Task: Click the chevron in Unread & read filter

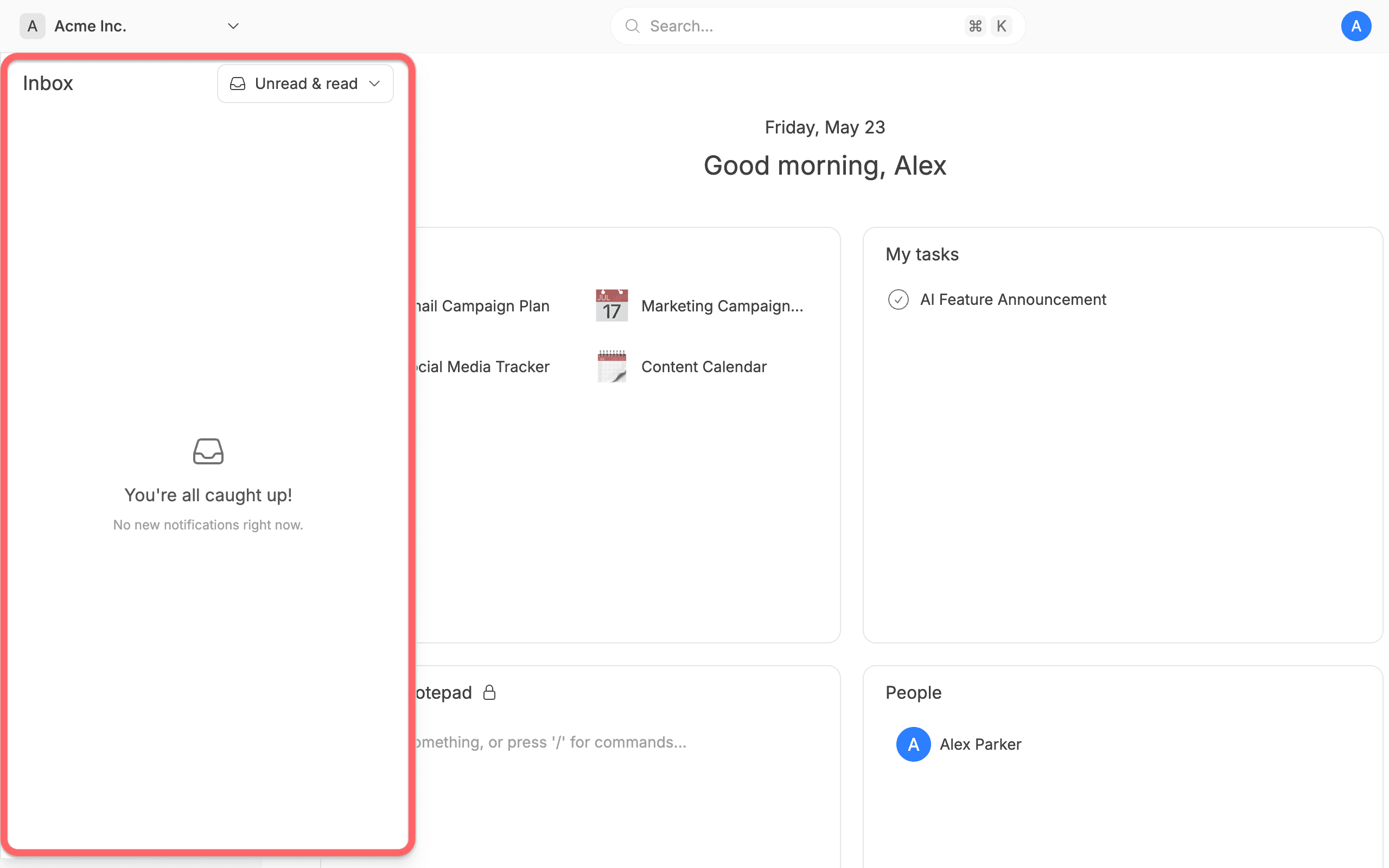Action: 375,84
